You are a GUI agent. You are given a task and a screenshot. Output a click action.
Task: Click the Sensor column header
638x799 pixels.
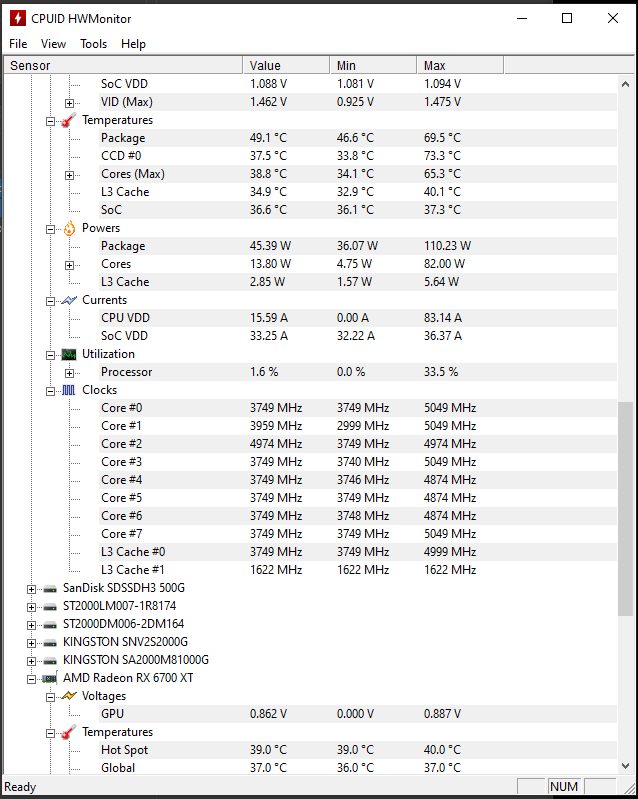tap(123, 65)
